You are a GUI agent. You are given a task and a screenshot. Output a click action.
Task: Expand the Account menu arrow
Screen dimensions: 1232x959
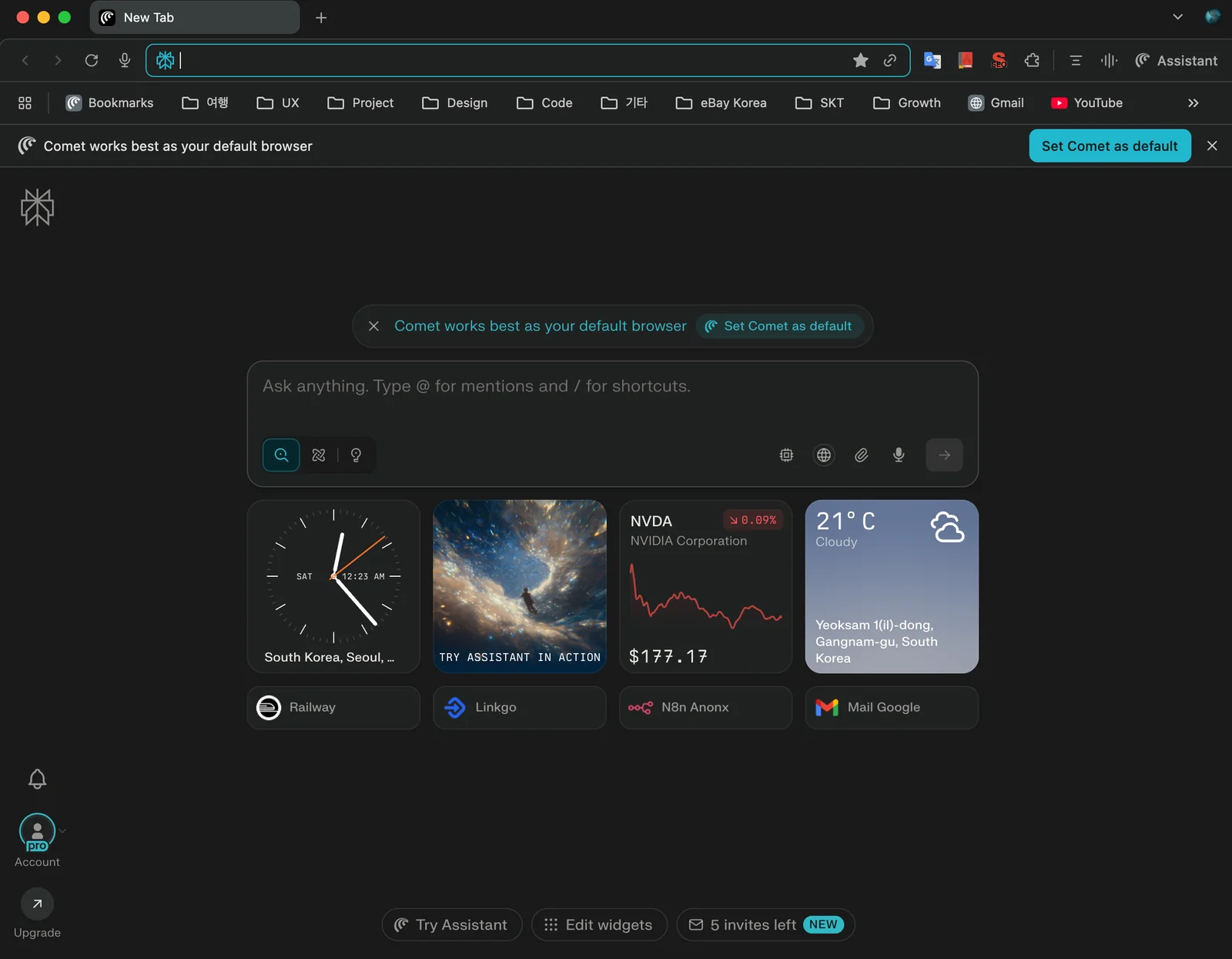(63, 831)
